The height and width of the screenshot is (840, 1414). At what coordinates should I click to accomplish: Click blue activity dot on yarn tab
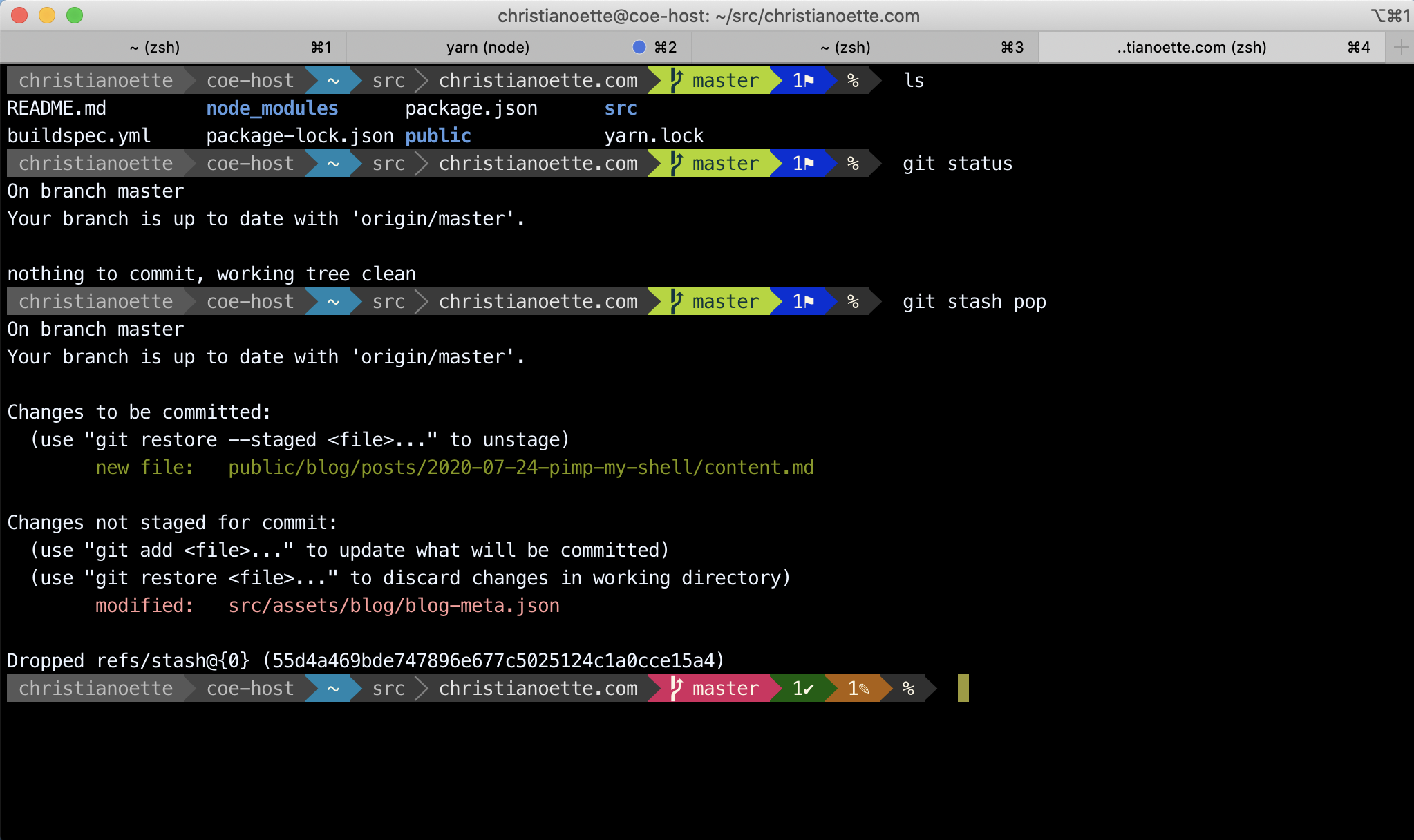(639, 47)
